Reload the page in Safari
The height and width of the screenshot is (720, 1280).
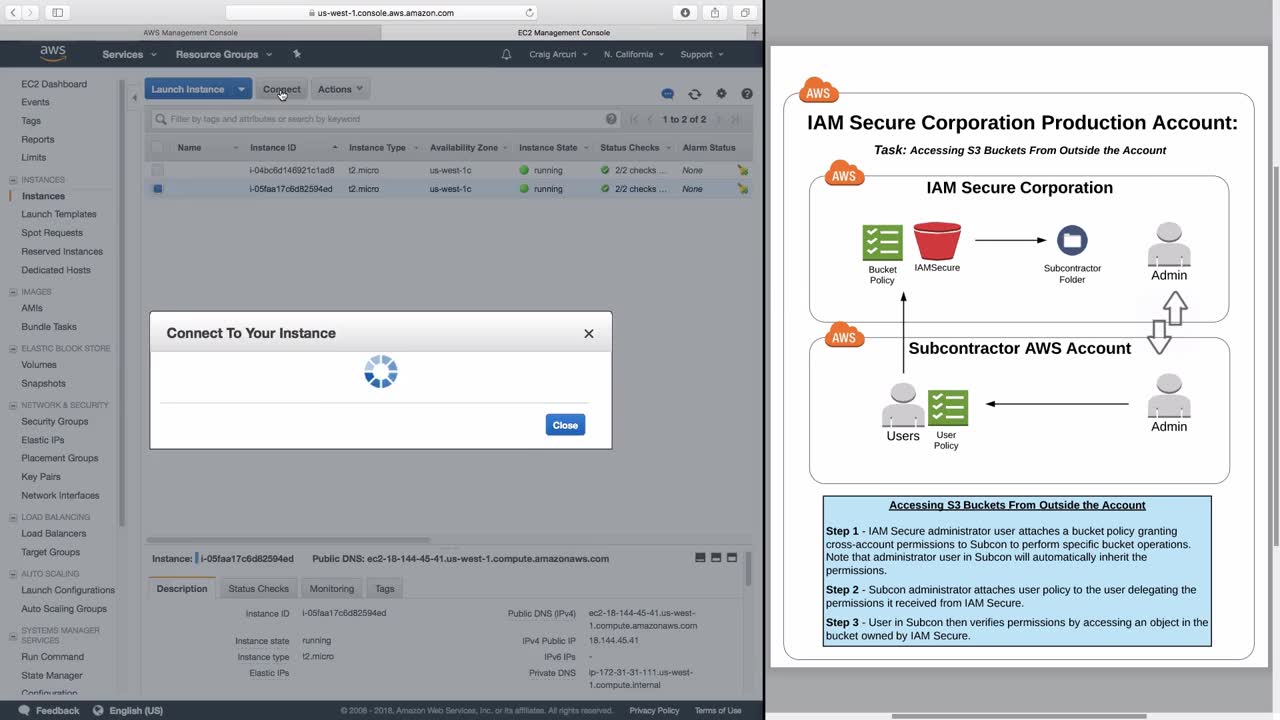[529, 13]
